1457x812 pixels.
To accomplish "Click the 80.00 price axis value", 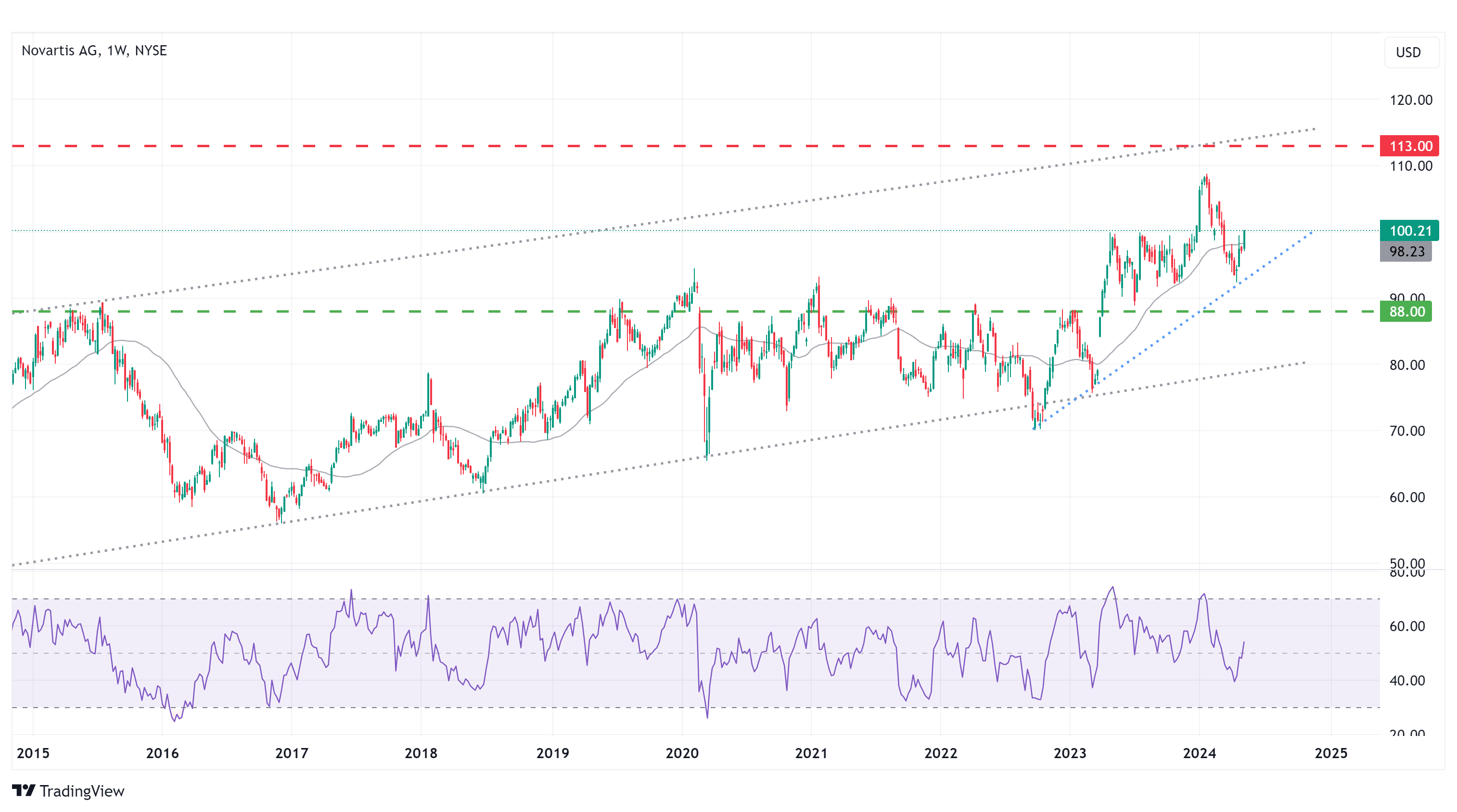I will [x=1406, y=365].
